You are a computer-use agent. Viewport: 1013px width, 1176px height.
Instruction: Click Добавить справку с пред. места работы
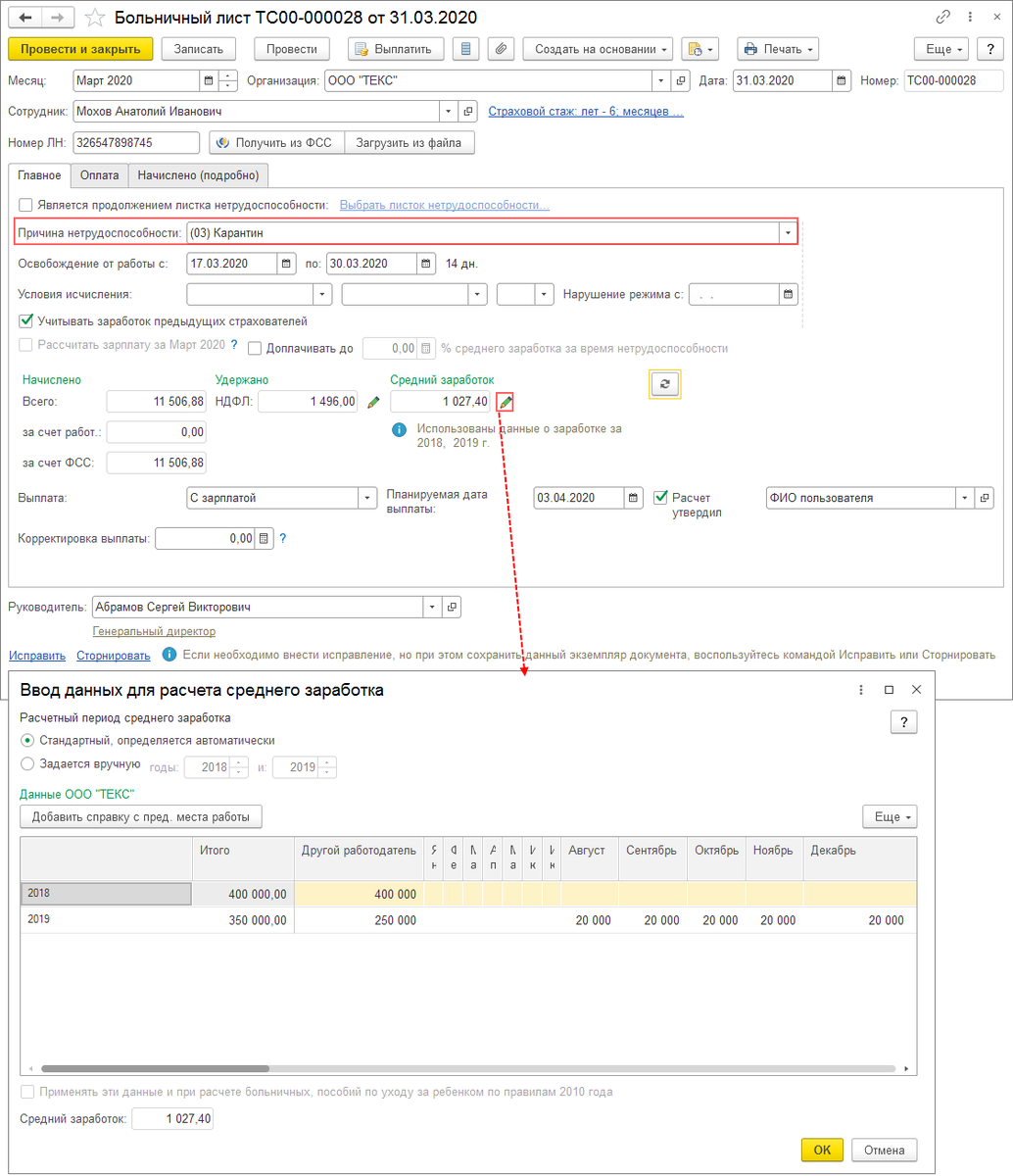[x=141, y=816]
